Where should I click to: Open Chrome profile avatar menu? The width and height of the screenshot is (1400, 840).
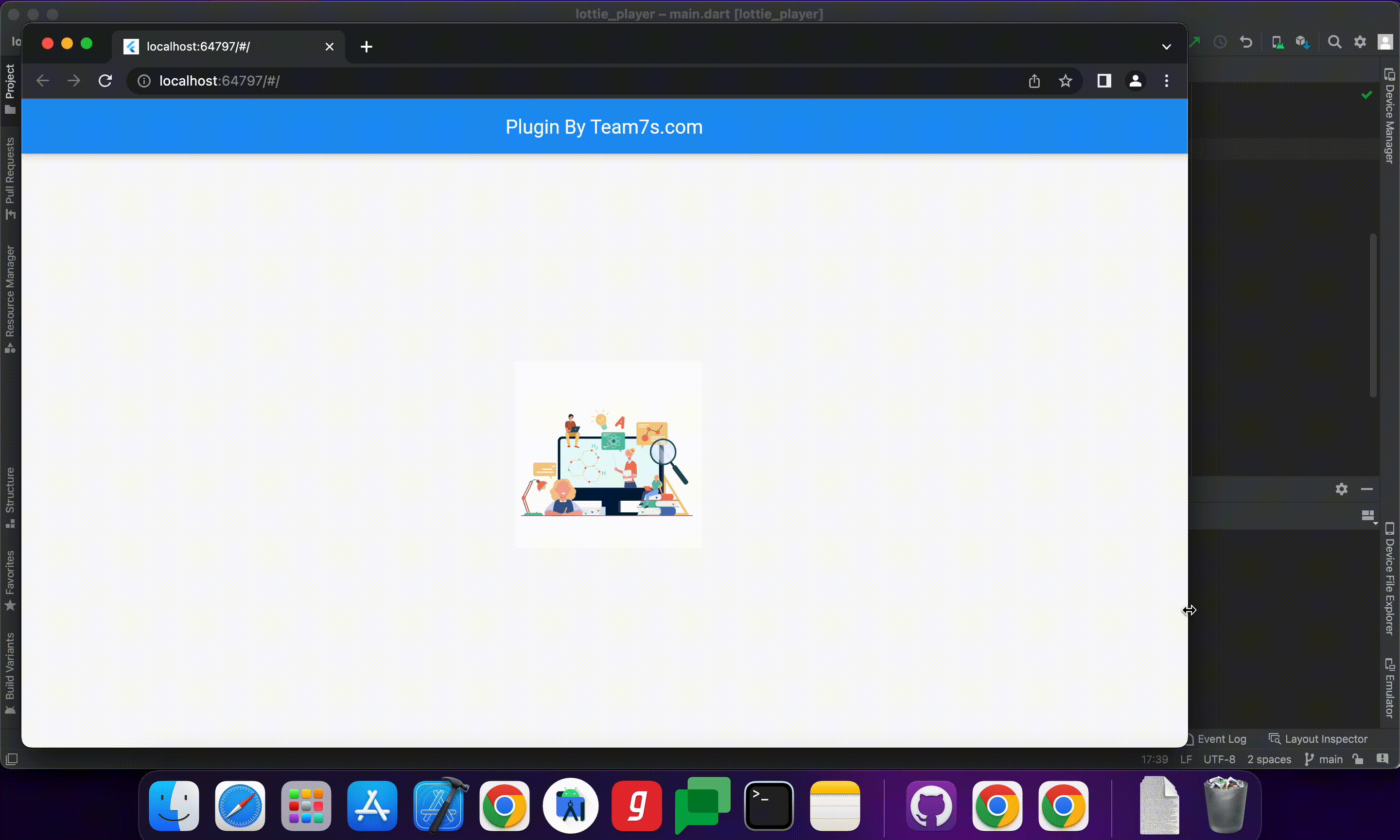point(1135,81)
